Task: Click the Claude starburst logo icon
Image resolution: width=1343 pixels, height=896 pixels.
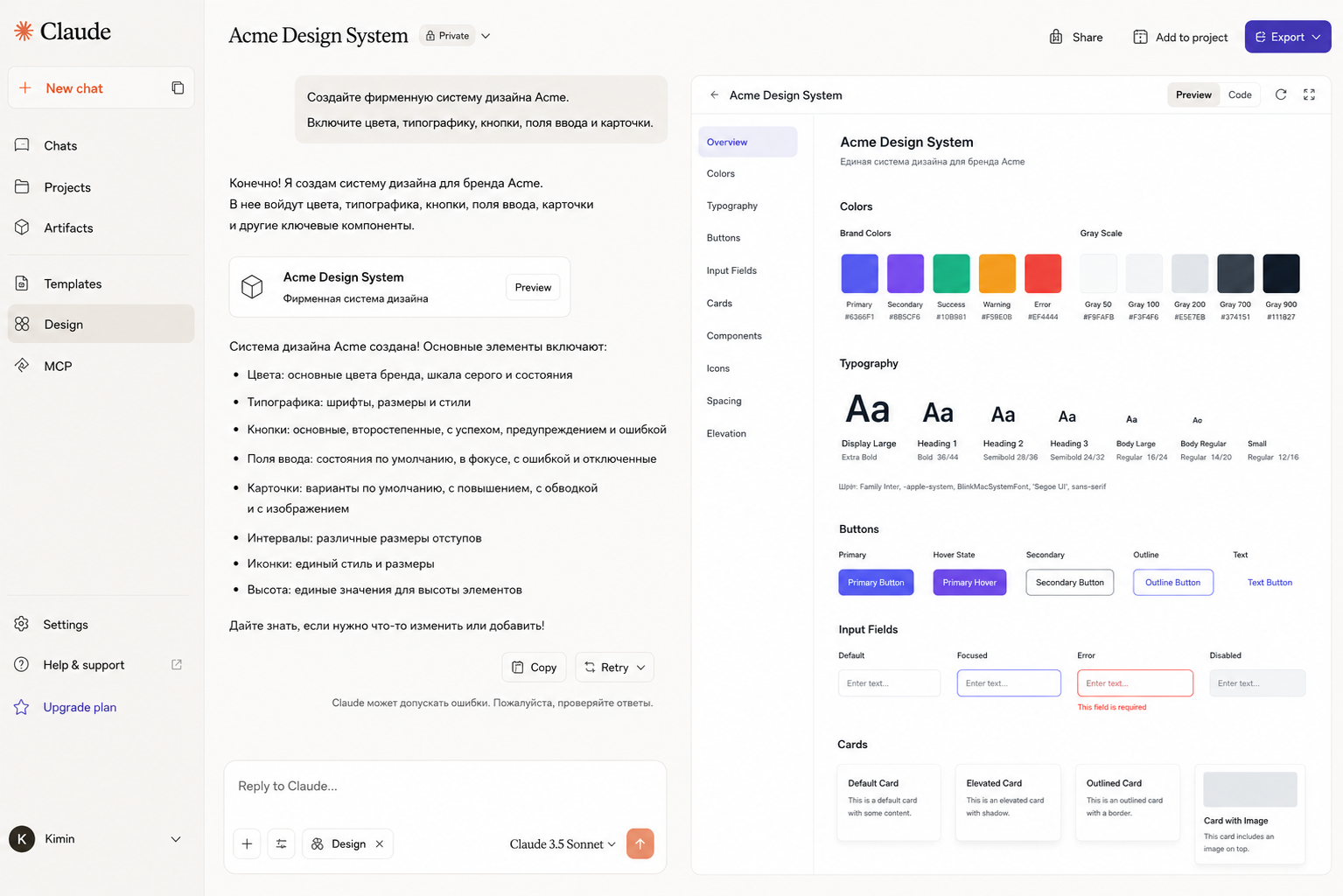Action: 24,31
